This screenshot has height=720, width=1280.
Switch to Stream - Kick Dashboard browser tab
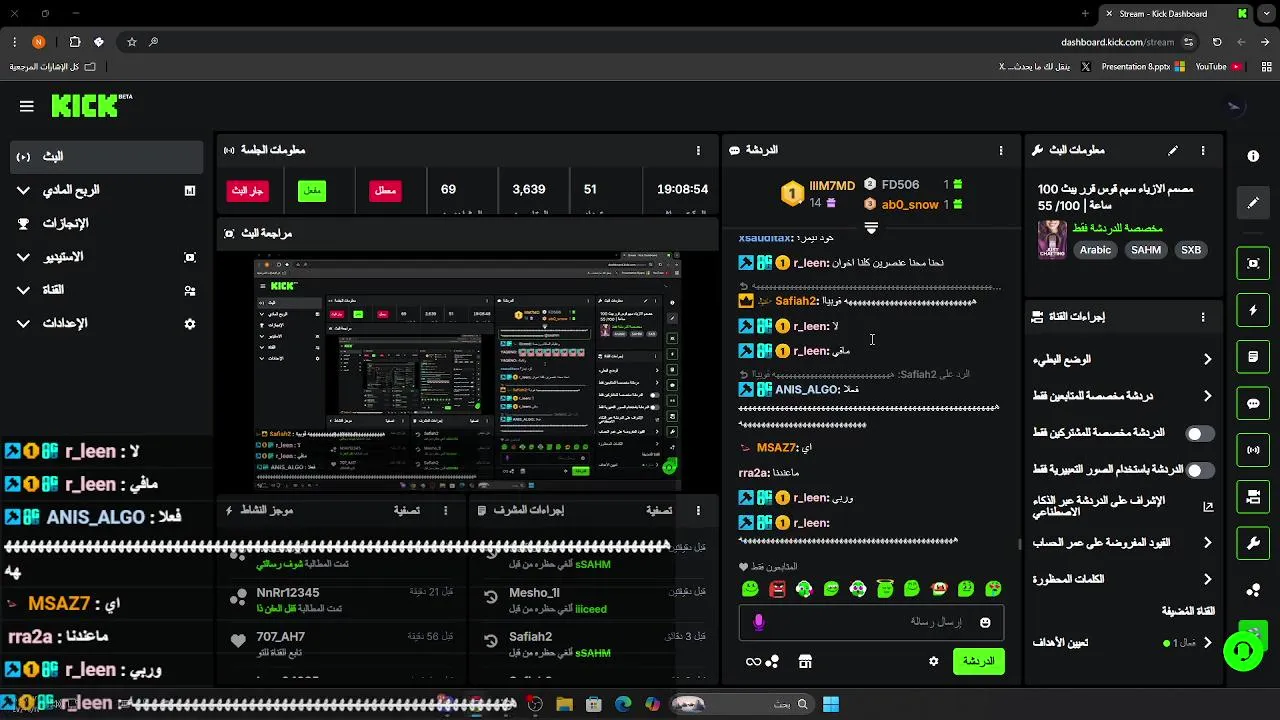(x=1176, y=14)
